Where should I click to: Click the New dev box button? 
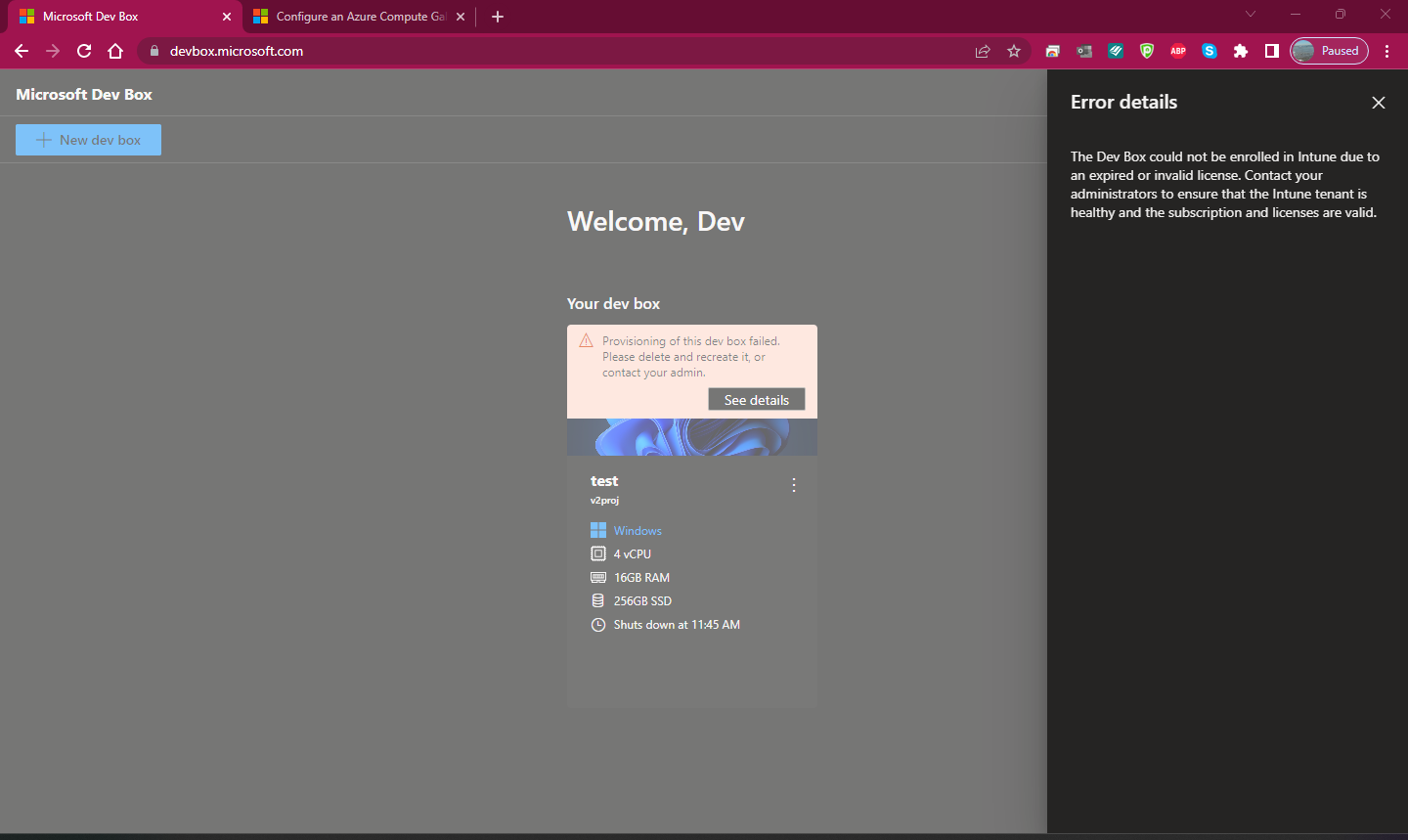[88, 140]
